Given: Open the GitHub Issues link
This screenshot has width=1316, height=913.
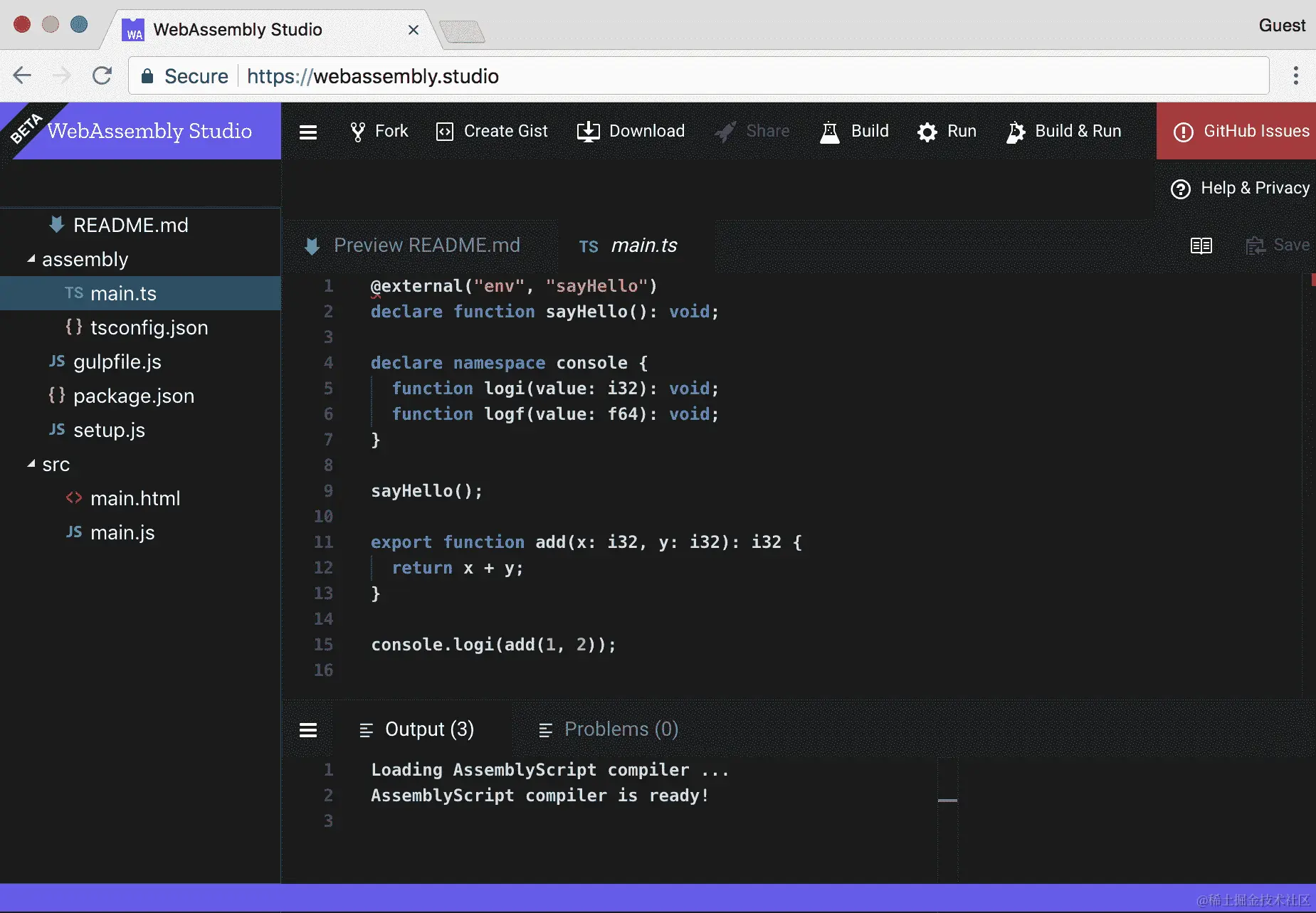Looking at the screenshot, I should pos(1236,131).
